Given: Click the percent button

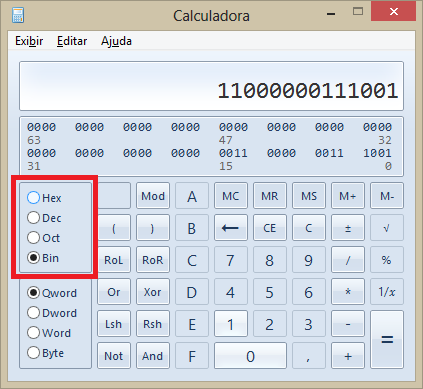Looking at the screenshot, I should pos(387,260).
